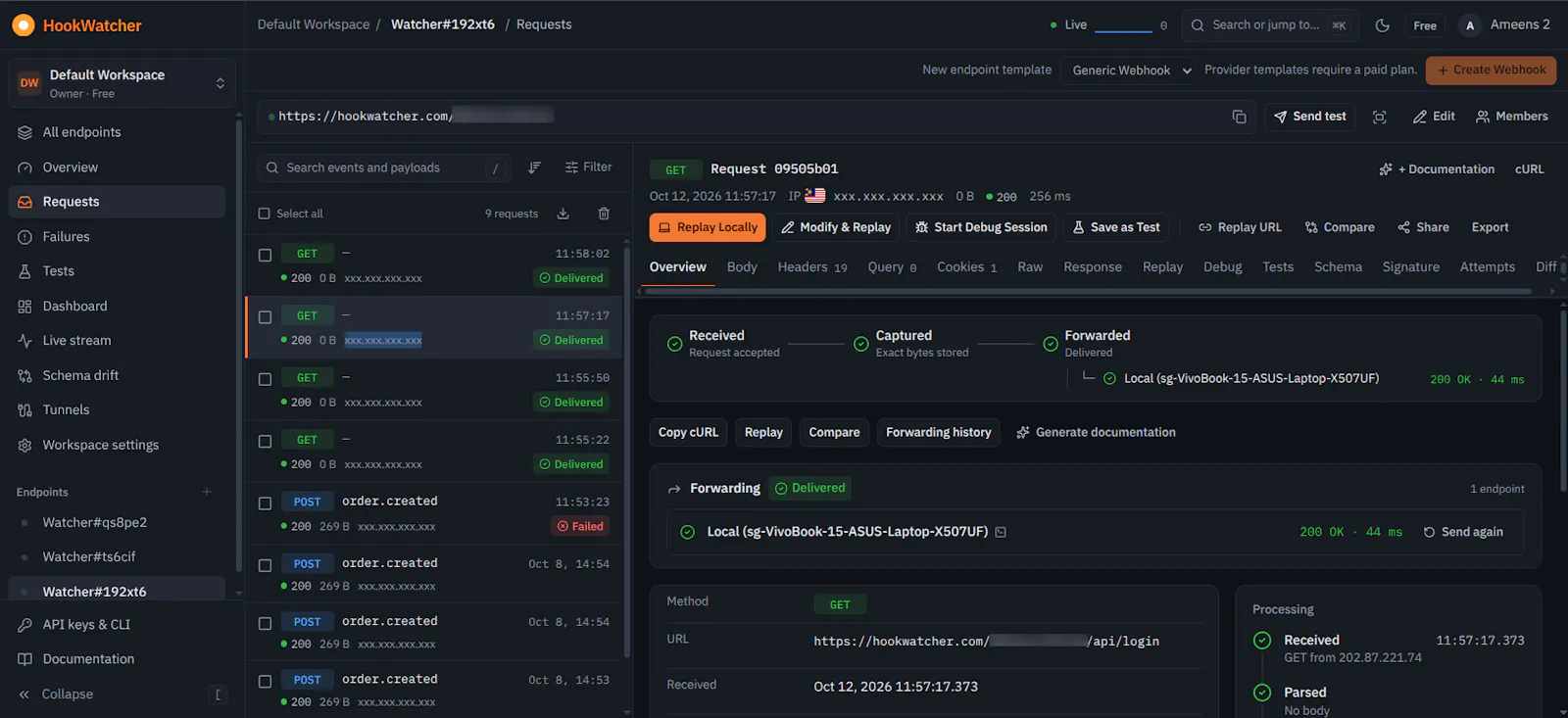Open API keys & CLI page
This screenshot has width=1568, height=718.
tap(118, 624)
